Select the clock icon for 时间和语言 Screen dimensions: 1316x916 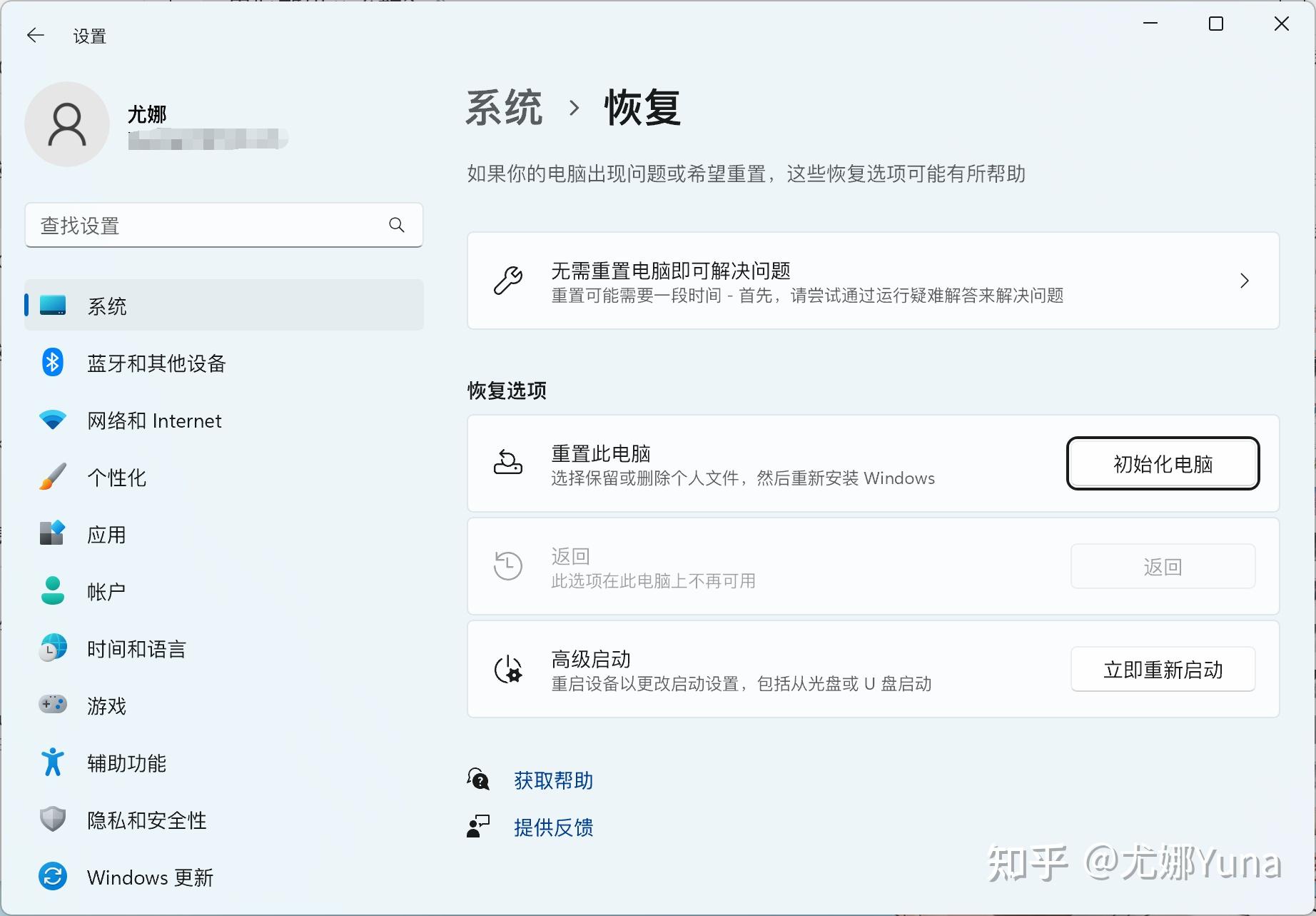point(51,648)
